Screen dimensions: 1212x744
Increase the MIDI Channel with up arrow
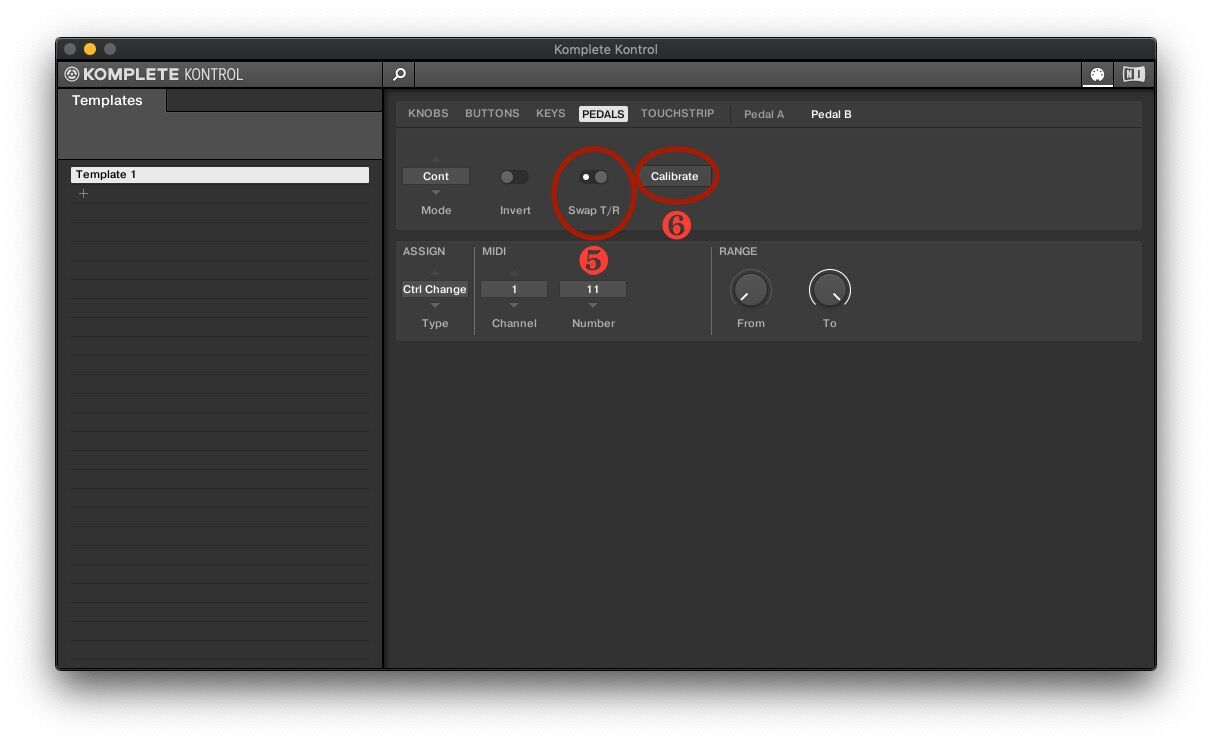tap(514, 273)
